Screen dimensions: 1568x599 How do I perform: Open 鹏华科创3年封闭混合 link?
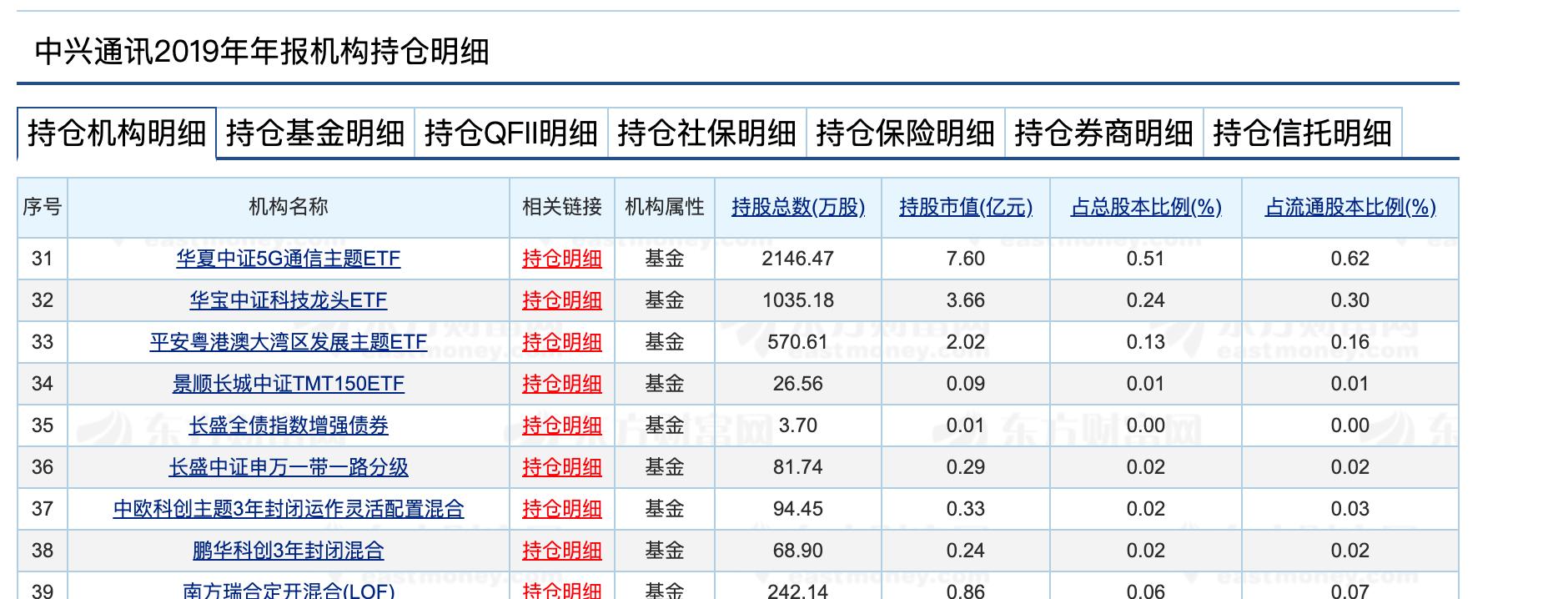pyautogui.click(x=289, y=551)
